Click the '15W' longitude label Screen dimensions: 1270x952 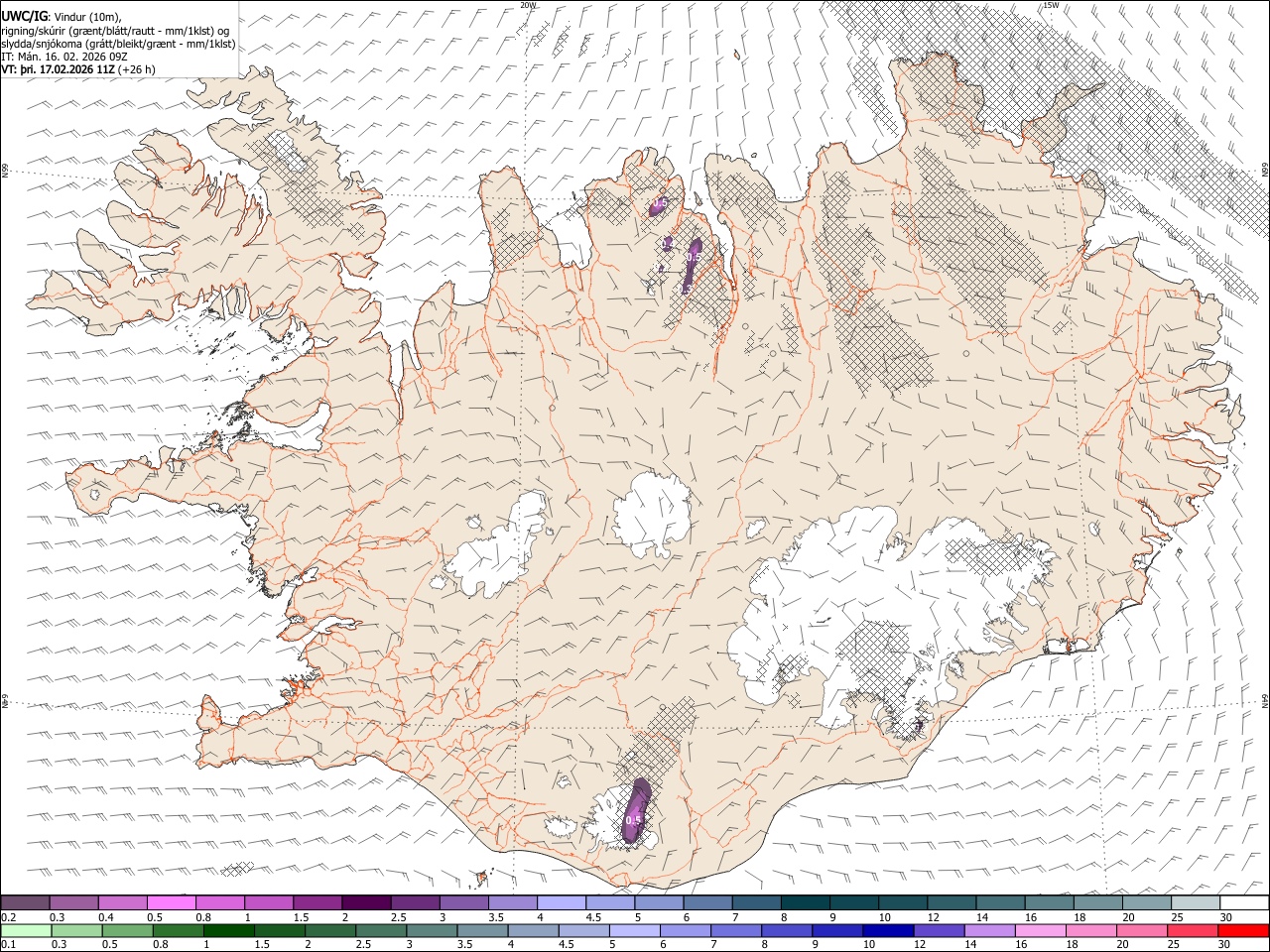pyautogui.click(x=1051, y=5)
